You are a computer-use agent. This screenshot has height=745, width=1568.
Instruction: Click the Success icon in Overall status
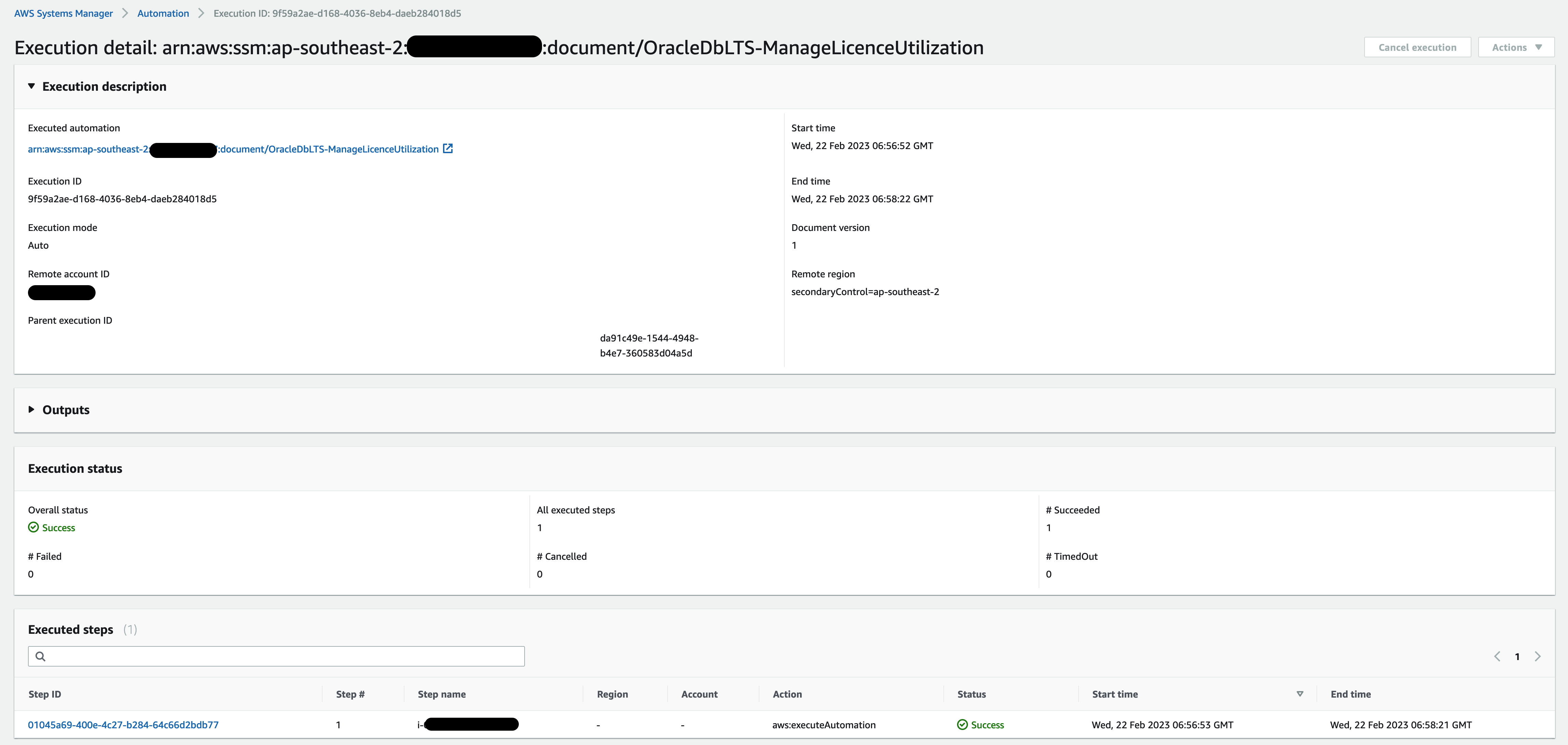click(33, 527)
